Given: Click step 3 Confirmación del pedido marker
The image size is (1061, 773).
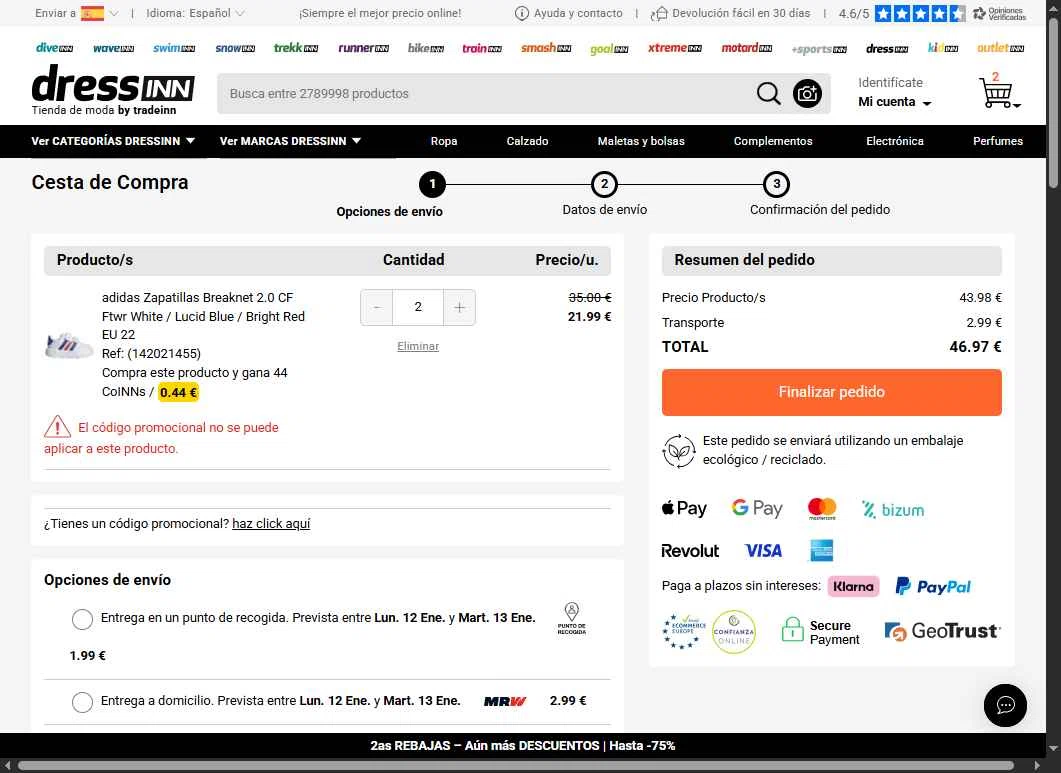Looking at the screenshot, I should 776,184.
